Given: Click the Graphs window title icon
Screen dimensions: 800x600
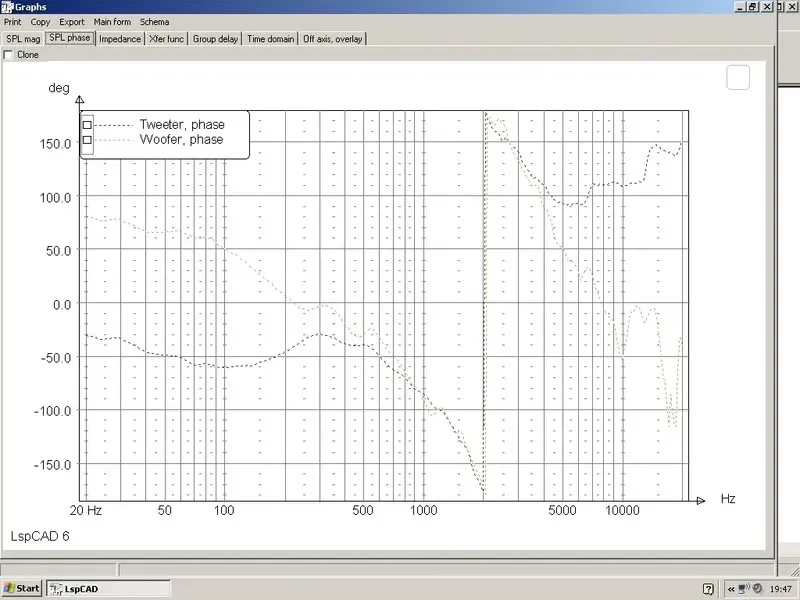Looking at the screenshot, I should [x=7, y=7].
